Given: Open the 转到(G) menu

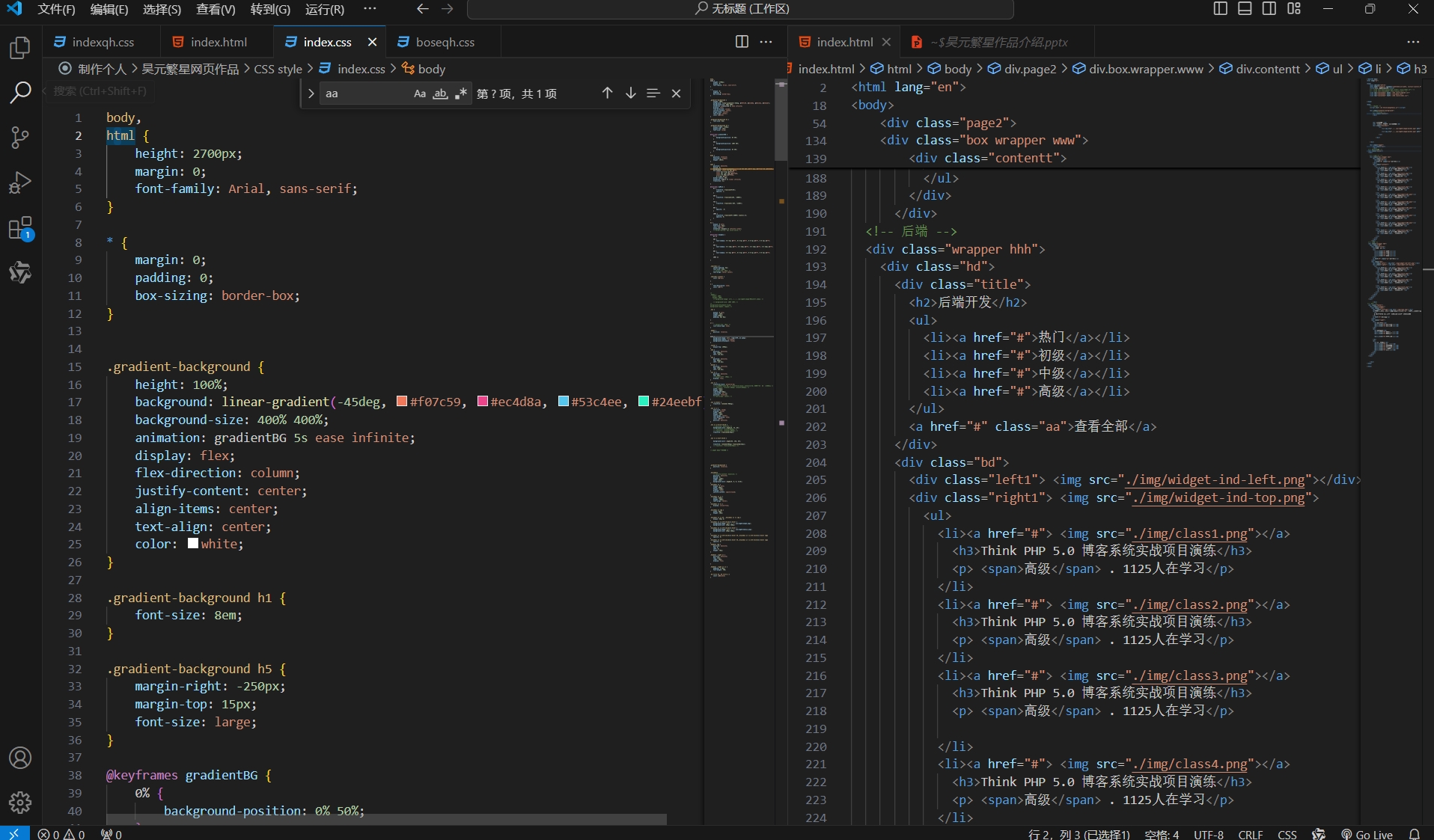Looking at the screenshot, I should (270, 9).
